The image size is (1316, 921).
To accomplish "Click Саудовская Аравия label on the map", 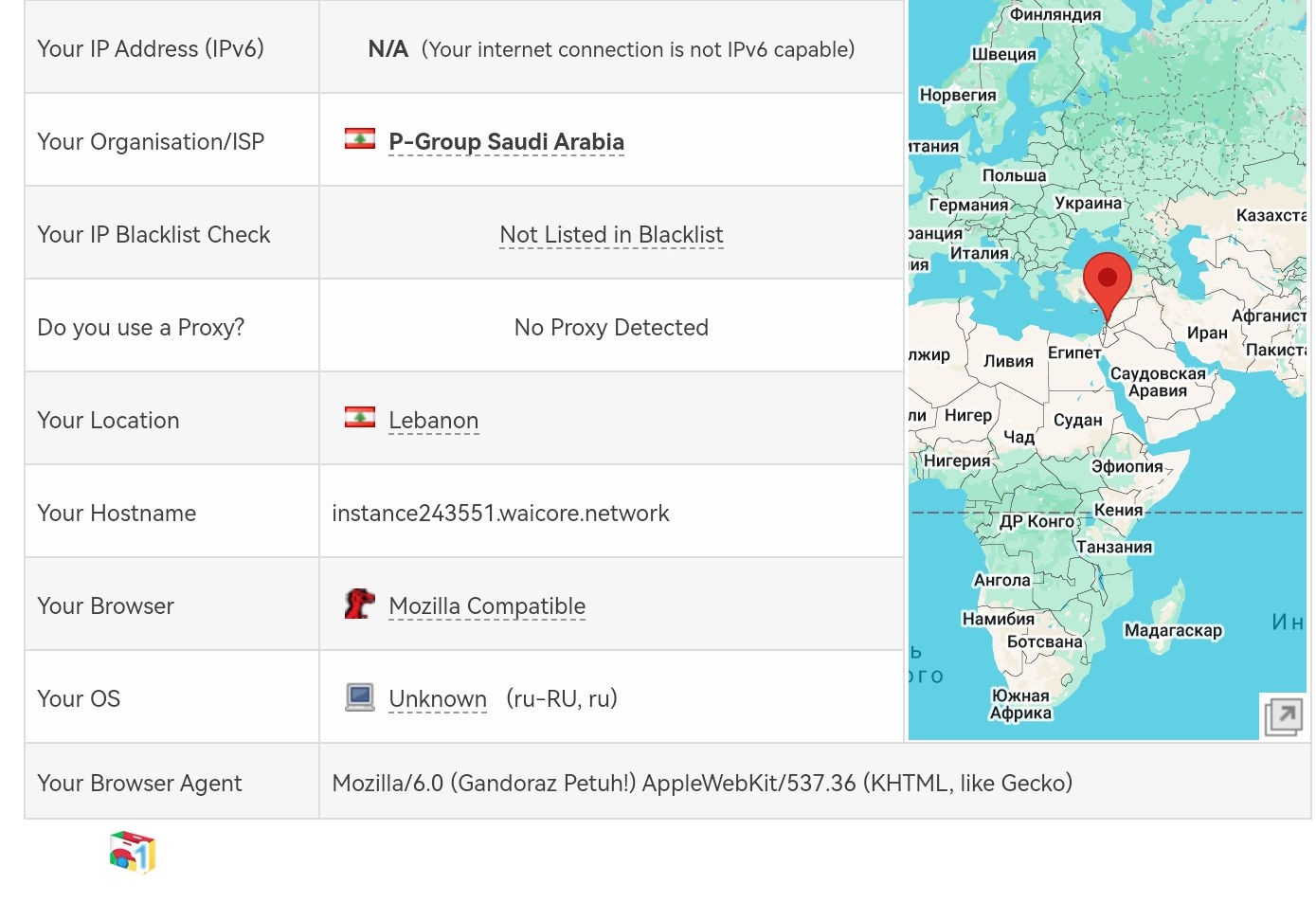I will pos(1158,382).
